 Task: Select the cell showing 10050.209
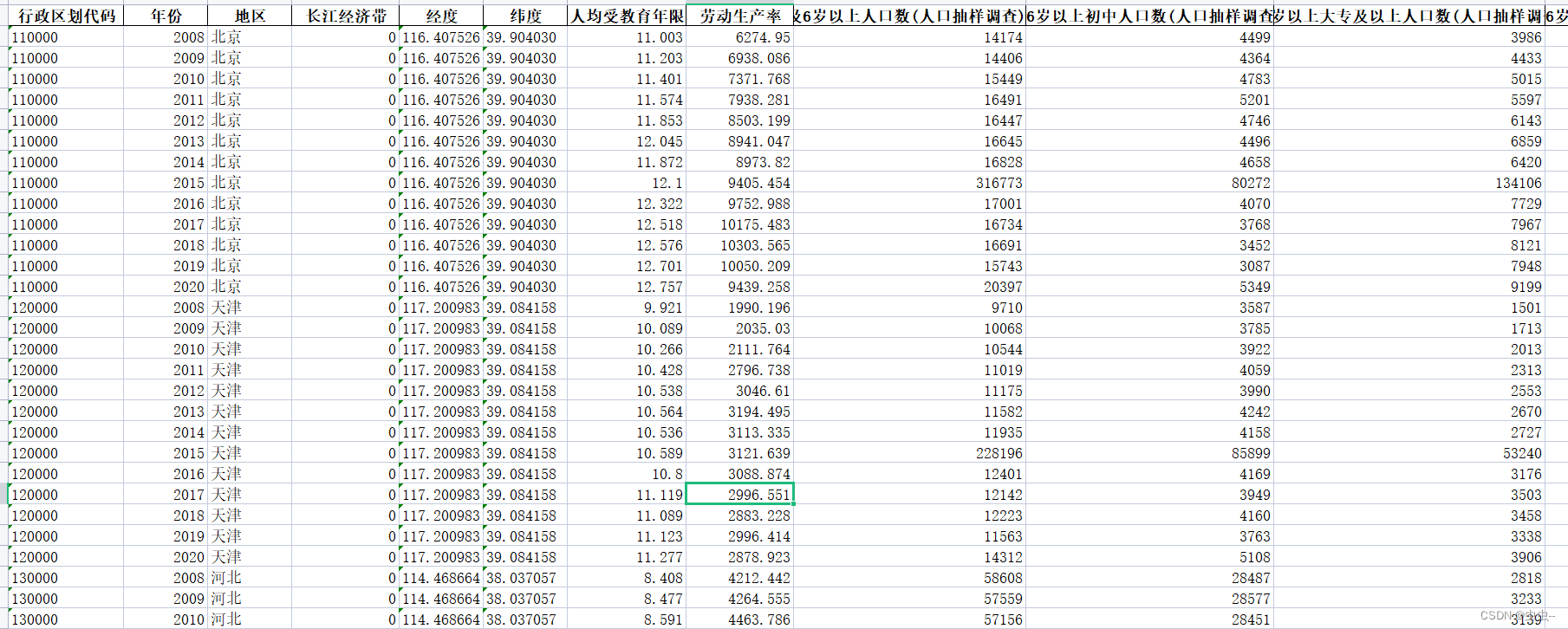pyautogui.click(x=739, y=266)
